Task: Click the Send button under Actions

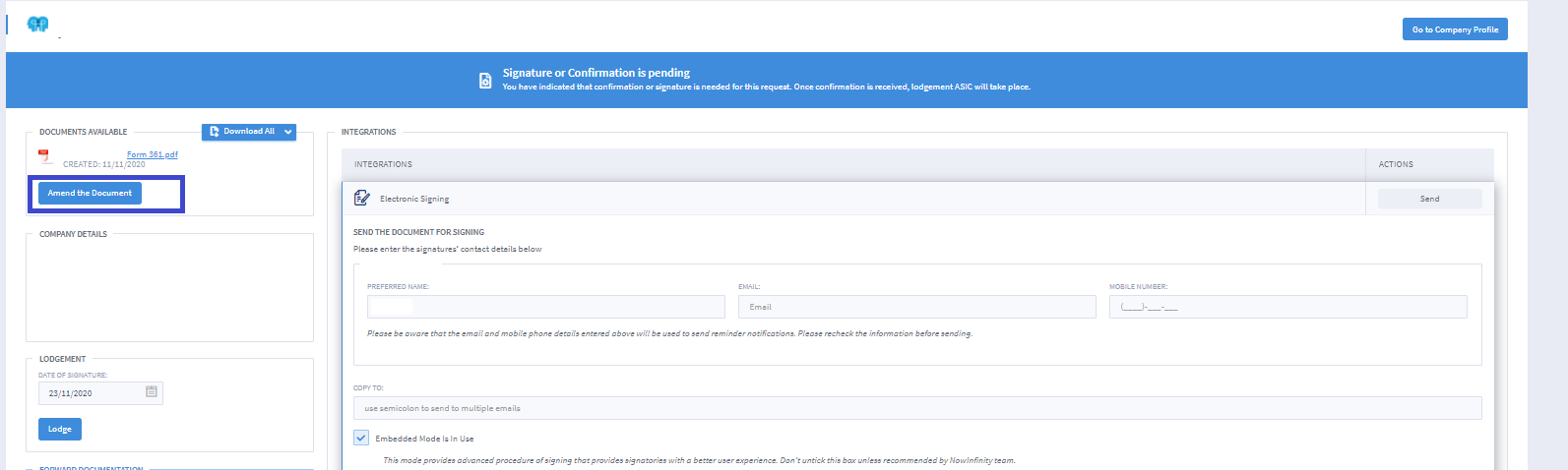Action: coord(1429,199)
